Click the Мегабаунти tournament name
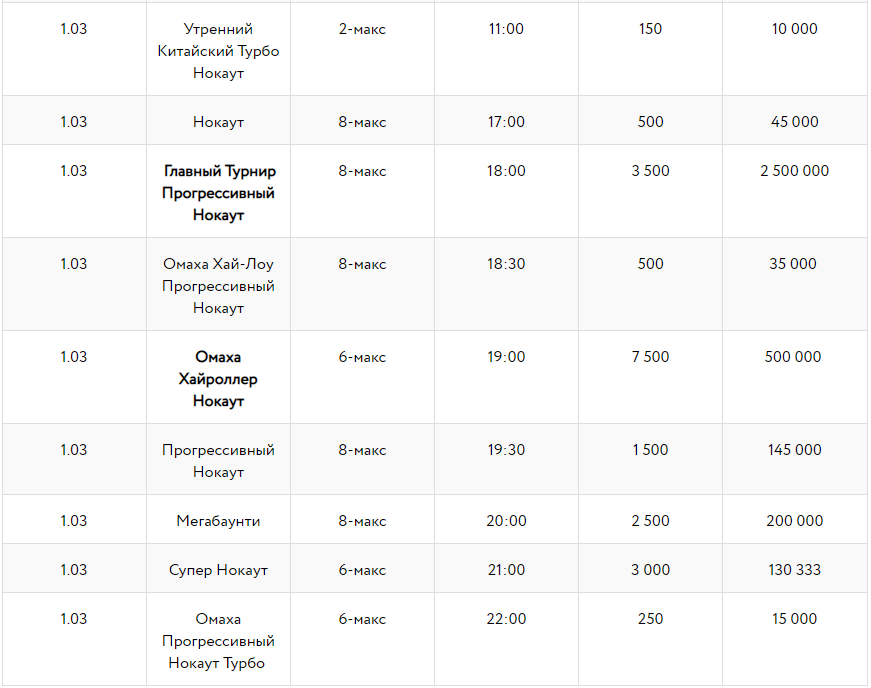Screen dimensions: 871x688 click(x=218, y=521)
